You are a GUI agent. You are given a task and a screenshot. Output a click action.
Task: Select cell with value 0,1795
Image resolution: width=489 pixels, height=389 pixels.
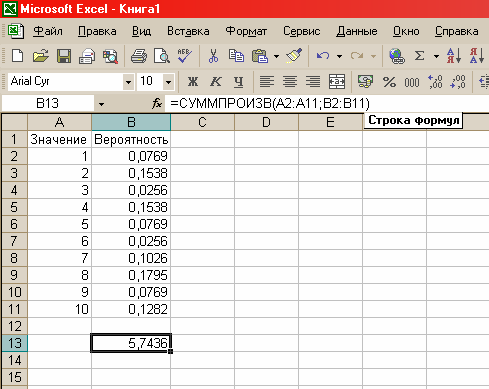131,275
